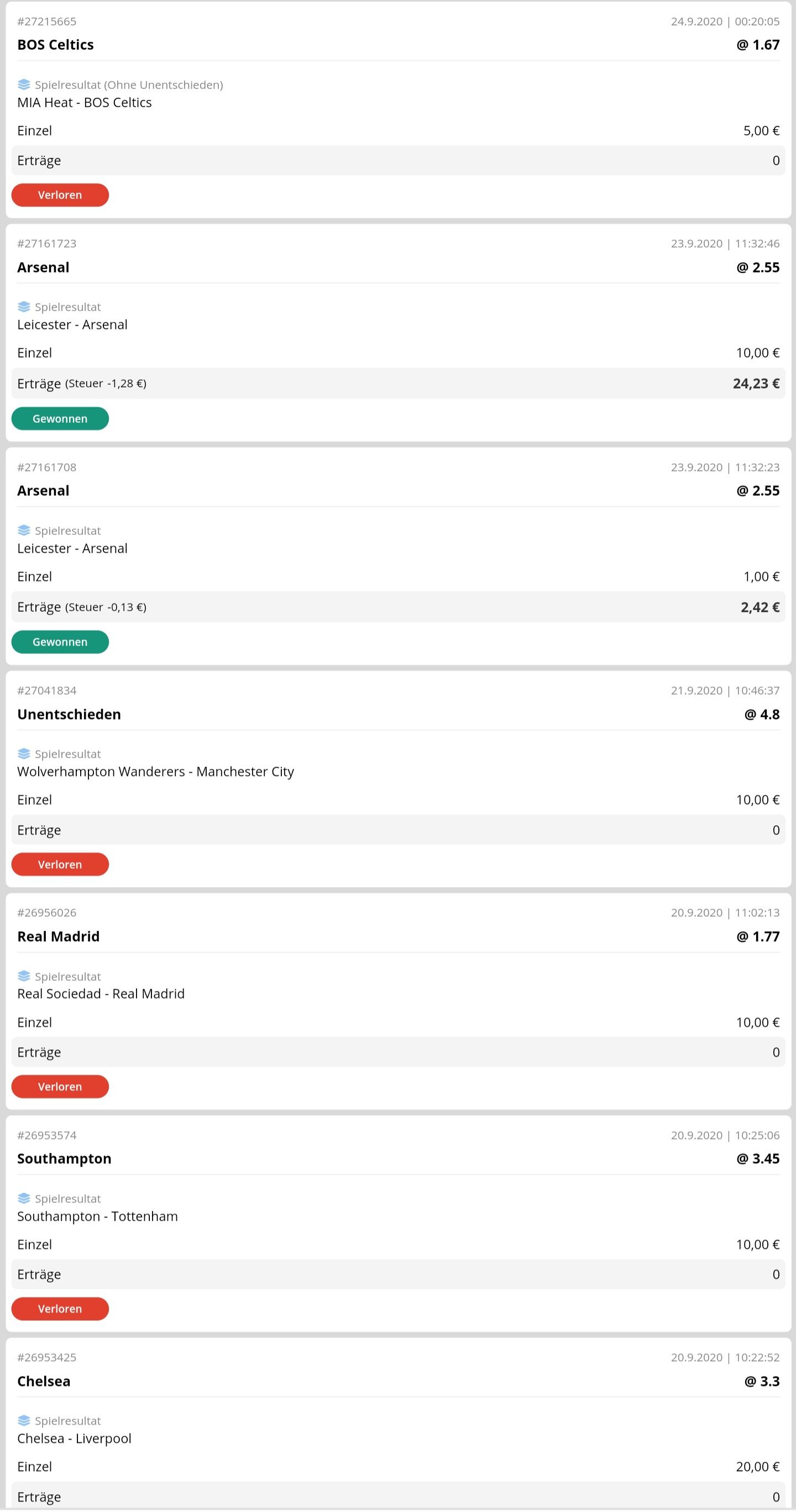Open bet ID #27215665

point(47,22)
